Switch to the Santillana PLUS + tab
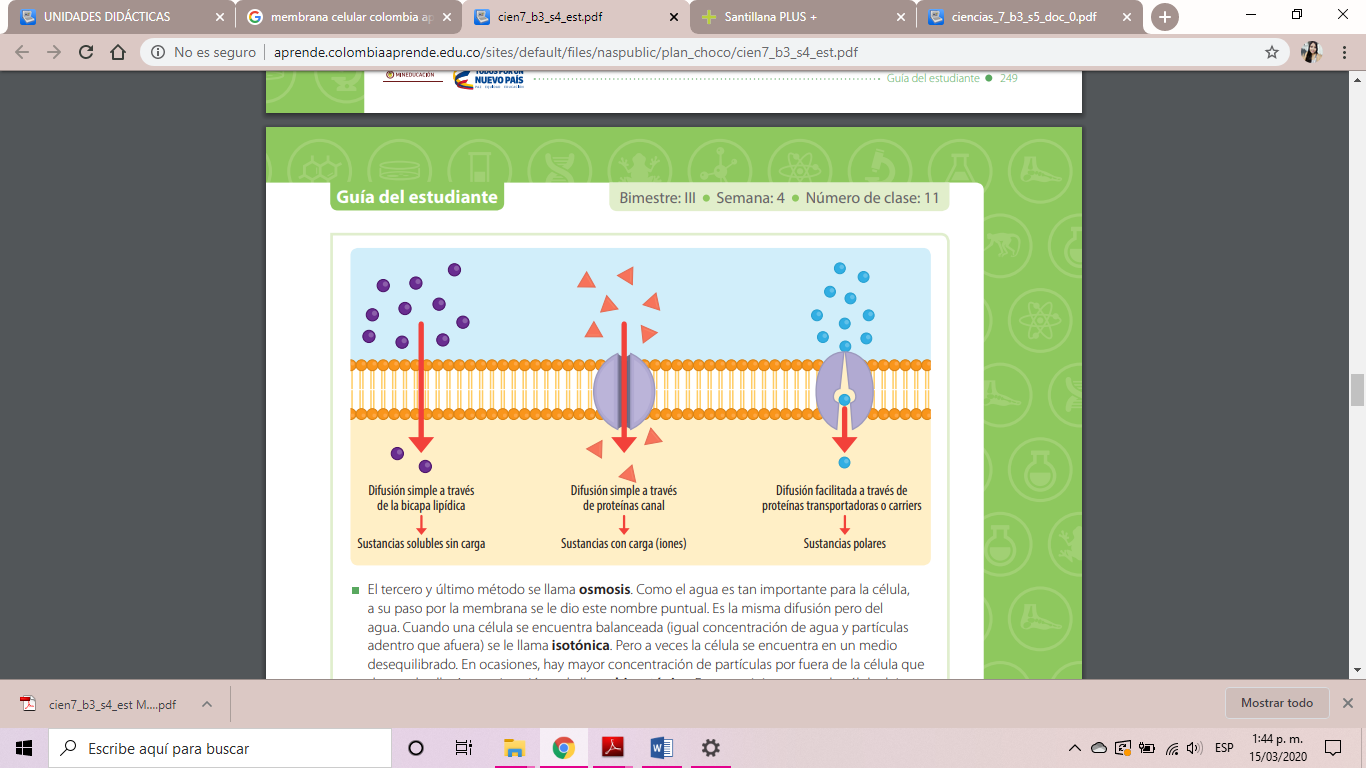Screen dimensions: 1366x768 pos(804,17)
